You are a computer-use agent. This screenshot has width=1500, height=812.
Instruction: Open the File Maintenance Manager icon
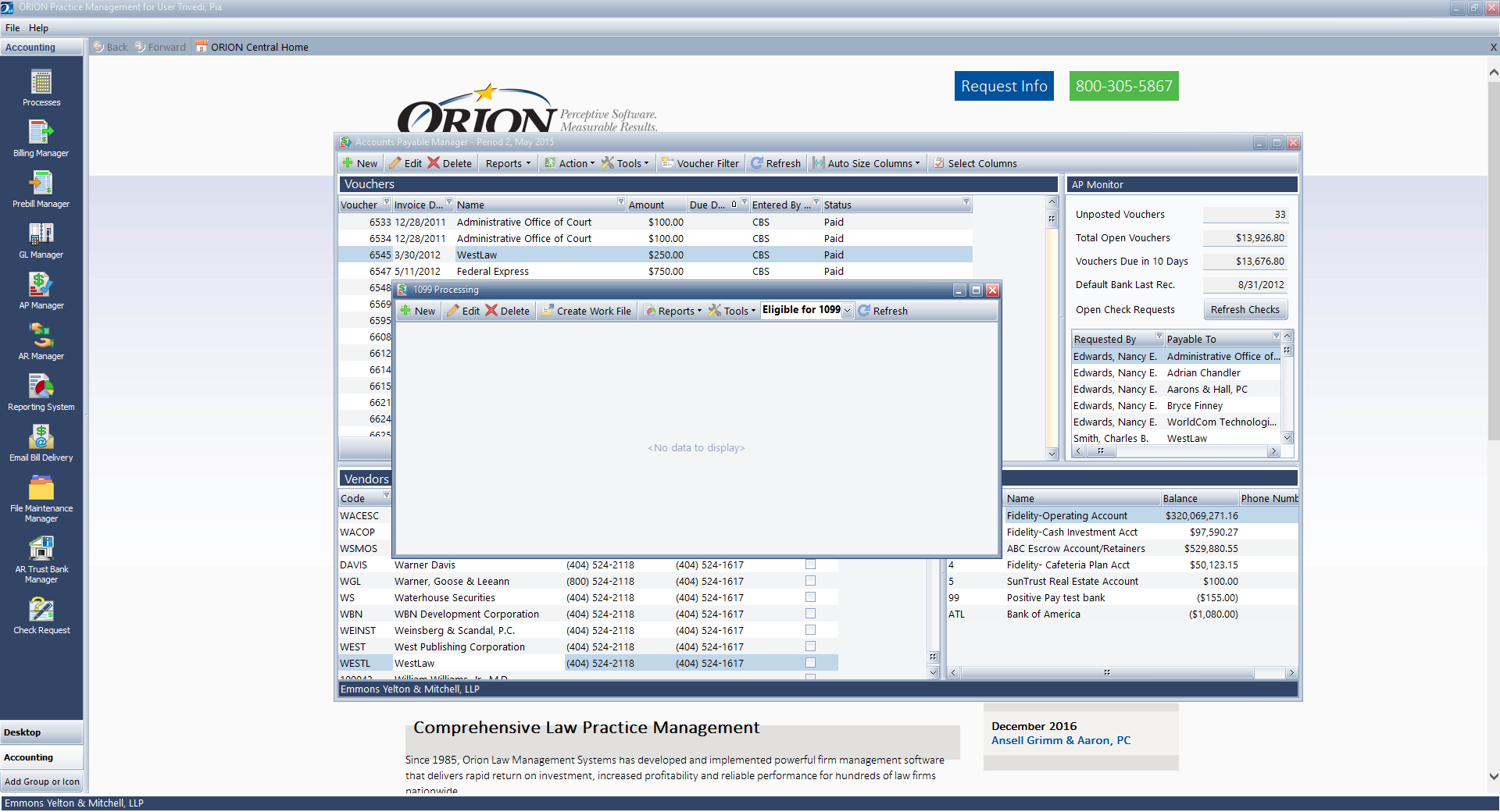click(41, 498)
